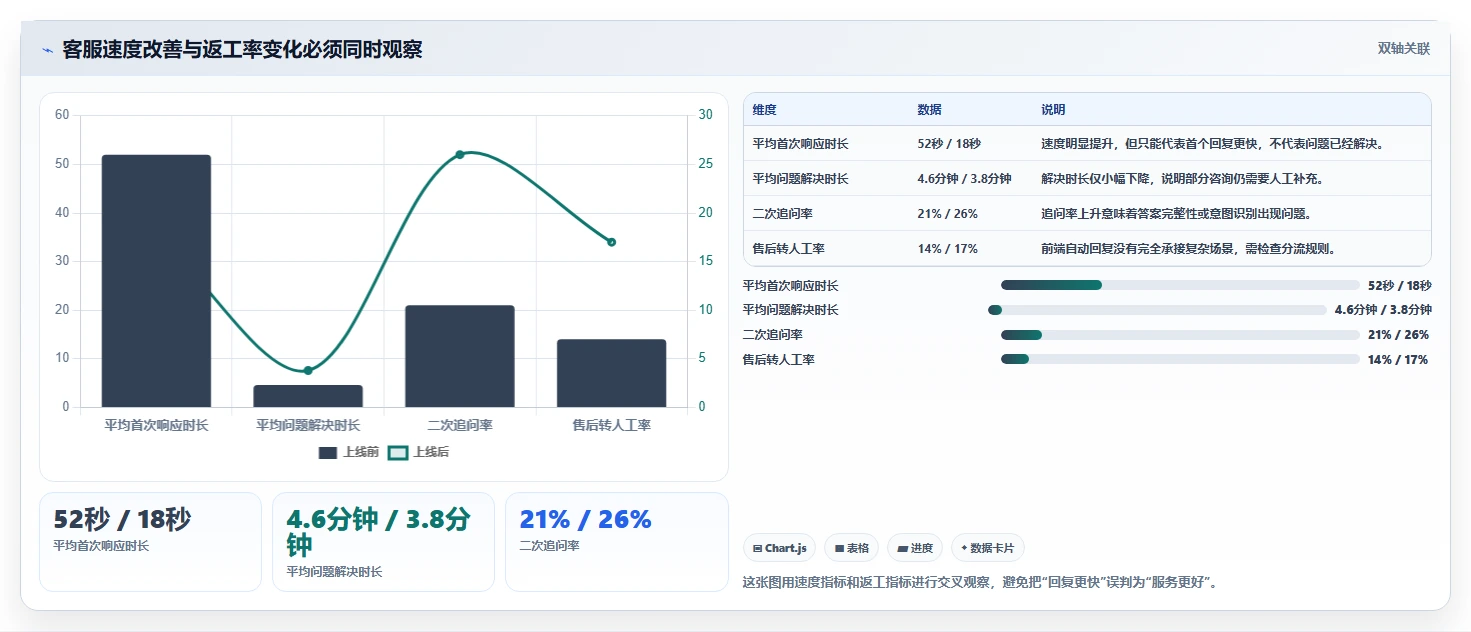Image resolution: width=1471 pixels, height=632 pixels.
Task: Toggle the 上线前 legend item
Action: (x=349, y=452)
